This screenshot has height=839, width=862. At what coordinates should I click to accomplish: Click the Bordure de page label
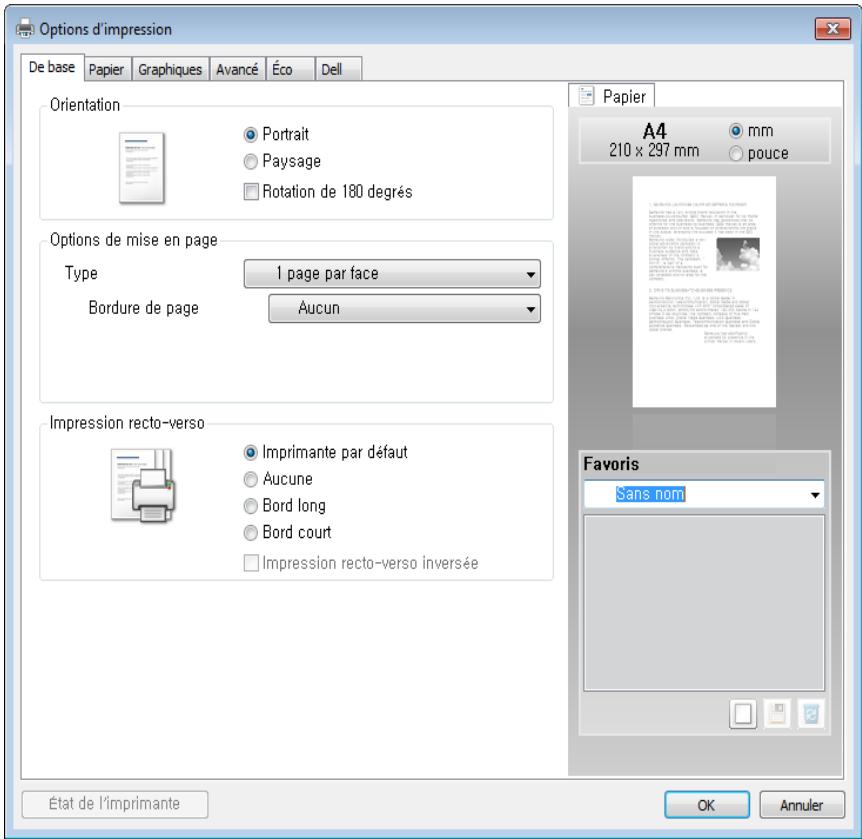click(143, 308)
